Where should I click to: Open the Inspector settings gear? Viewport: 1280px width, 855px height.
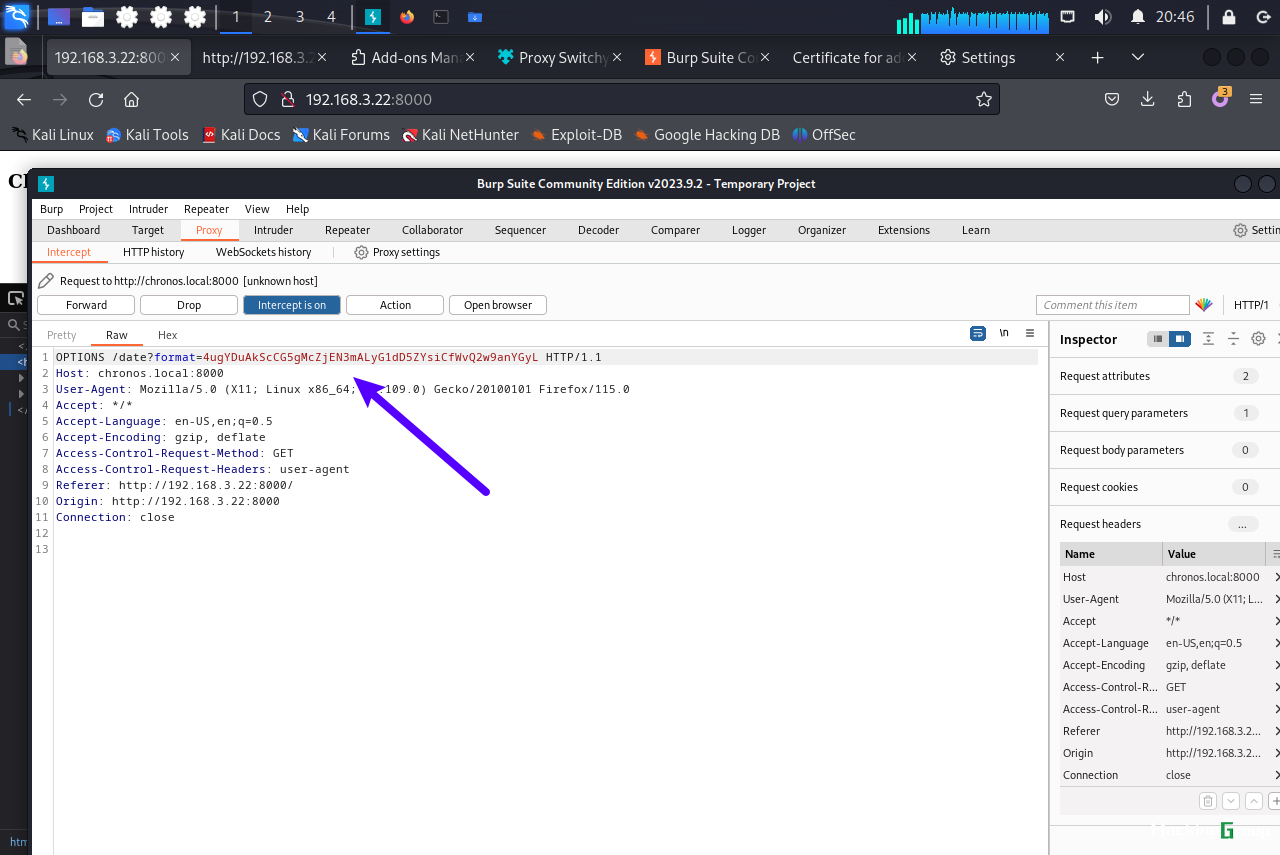pyautogui.click(x=1259, y=339)
